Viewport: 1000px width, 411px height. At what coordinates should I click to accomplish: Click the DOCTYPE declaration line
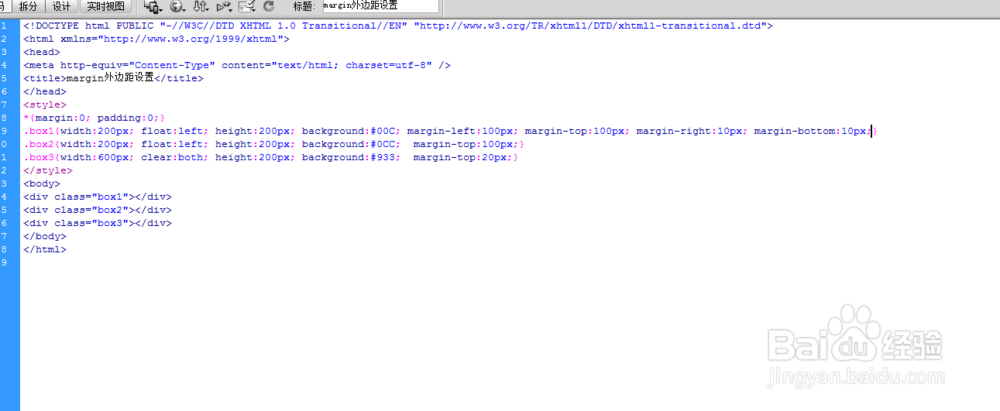pos(398,26)
